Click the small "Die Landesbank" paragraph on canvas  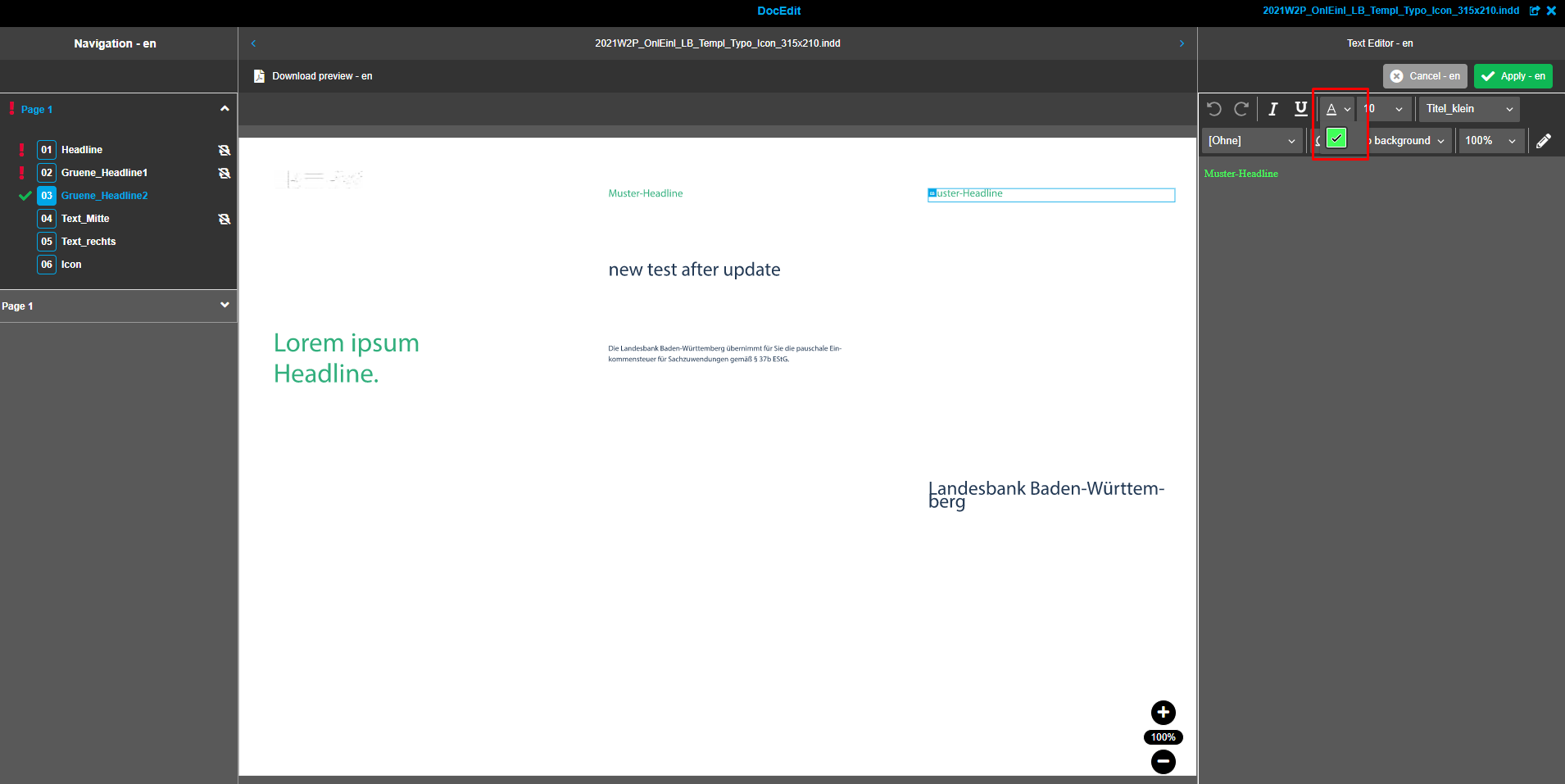724,354
